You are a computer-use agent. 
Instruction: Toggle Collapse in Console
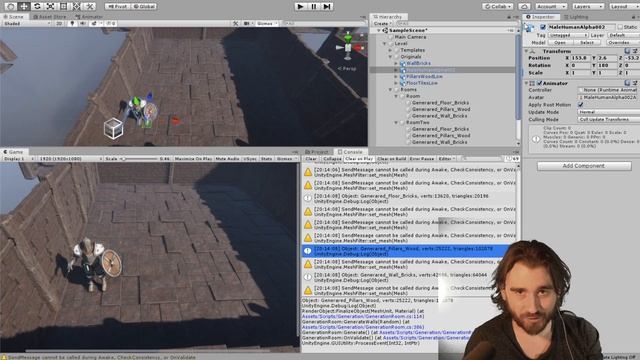pyautogui.click(x=332, y=158)
